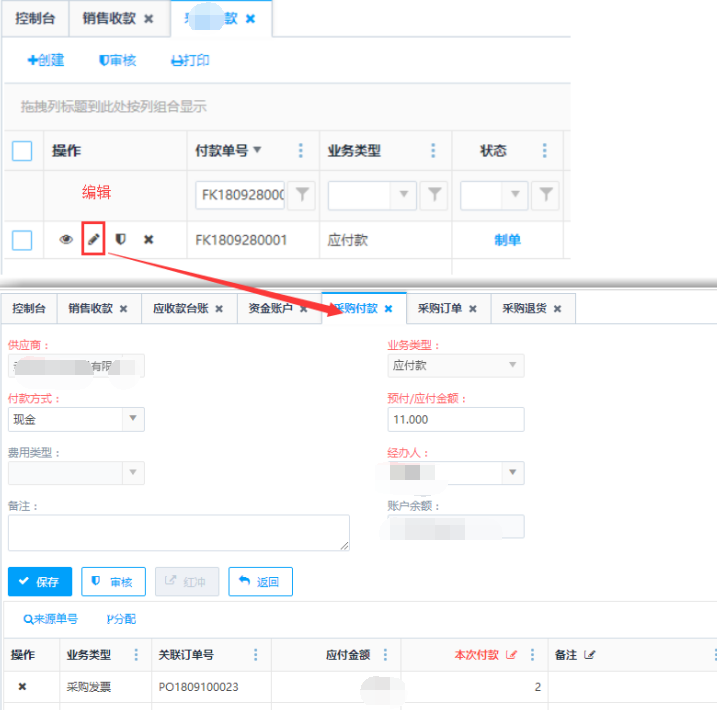Click the blue 保存 button
This screenshot has height=710, width=717.
coord(39,581)
